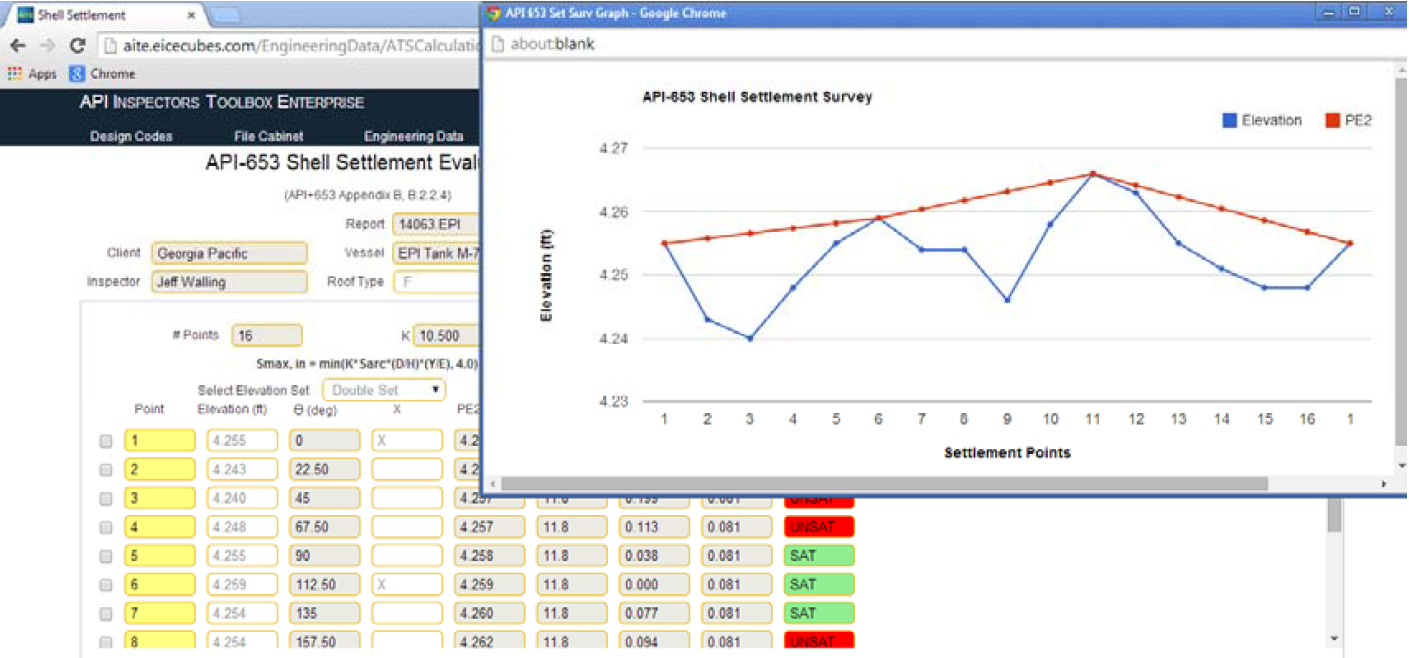This screenshot has width=1409, height=658.
Task: Open the Chrome bookmark with Google icon
Action: [101, 74]
